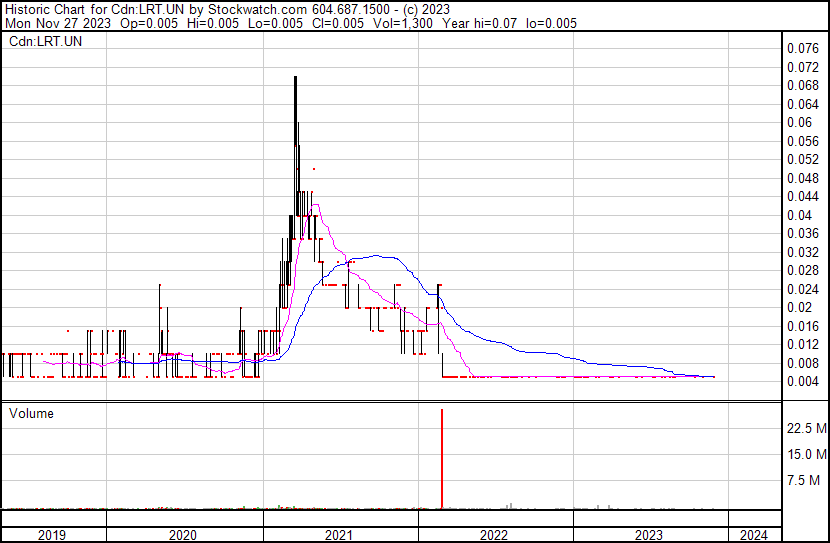Select the 2020 year label on the time axis
This screenshot has height=543, width=830.
185,535
